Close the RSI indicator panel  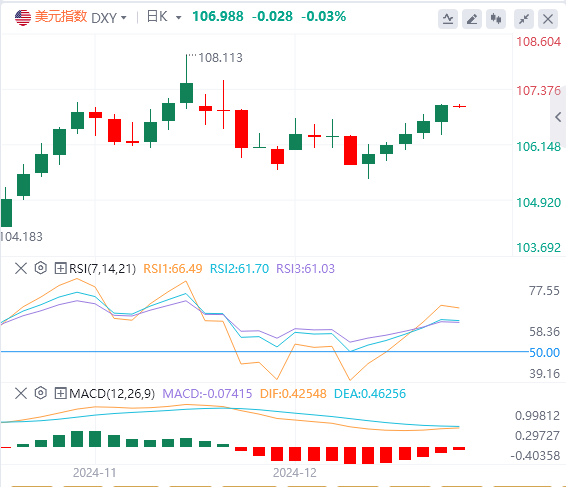[x=21, y=268]
